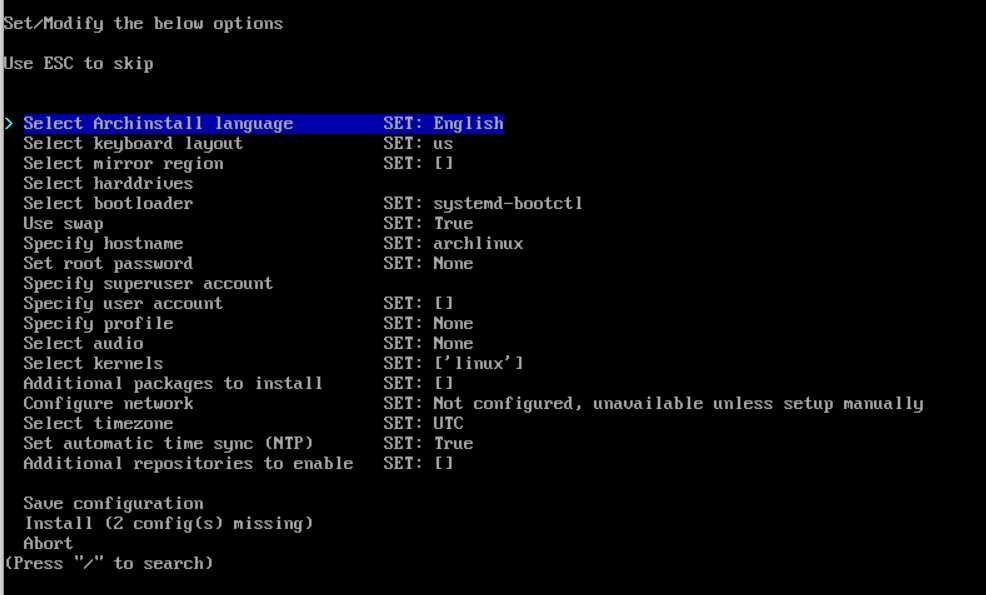The image size is (986, 595).
Task: Open the Configure network option
Action: (108, 404)
